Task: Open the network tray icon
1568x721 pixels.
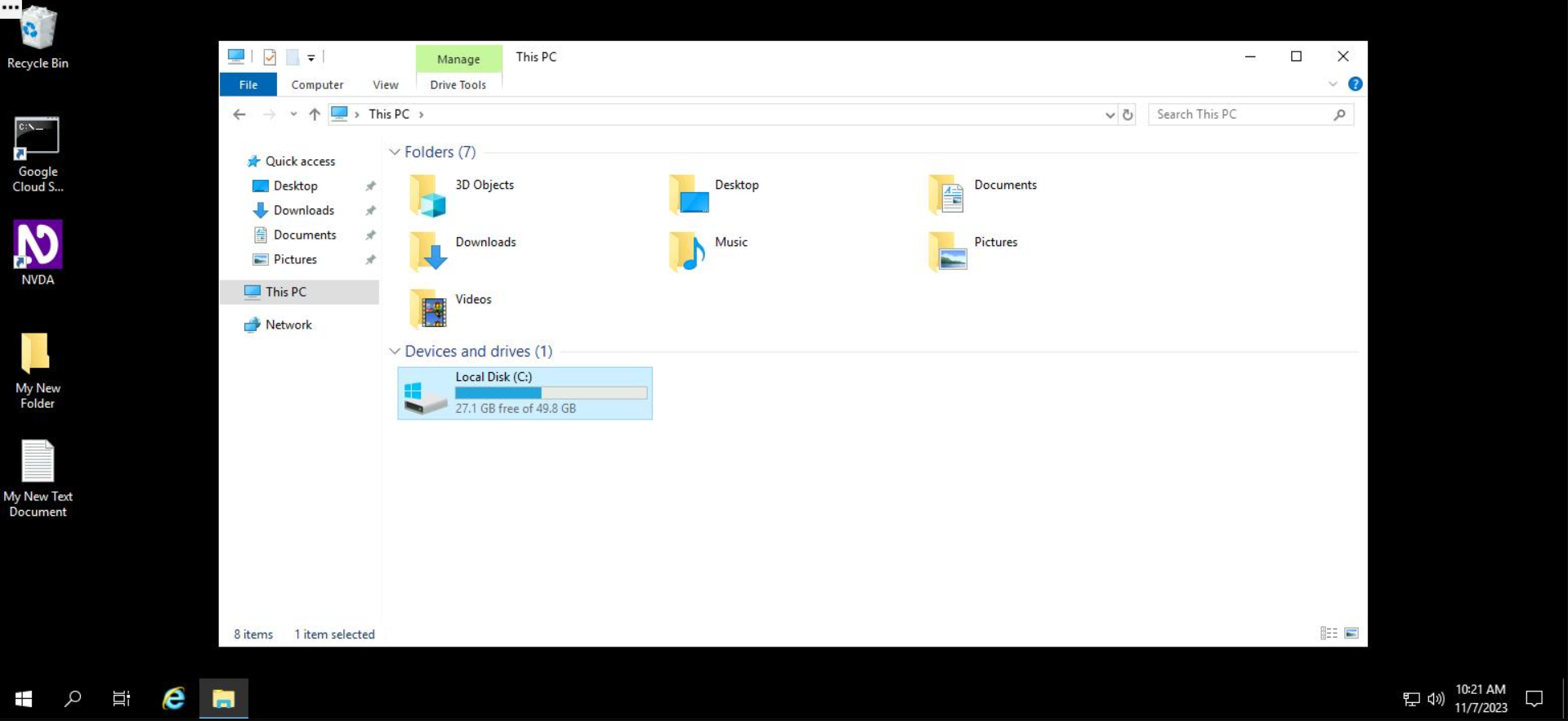Action: [1411, 699]
